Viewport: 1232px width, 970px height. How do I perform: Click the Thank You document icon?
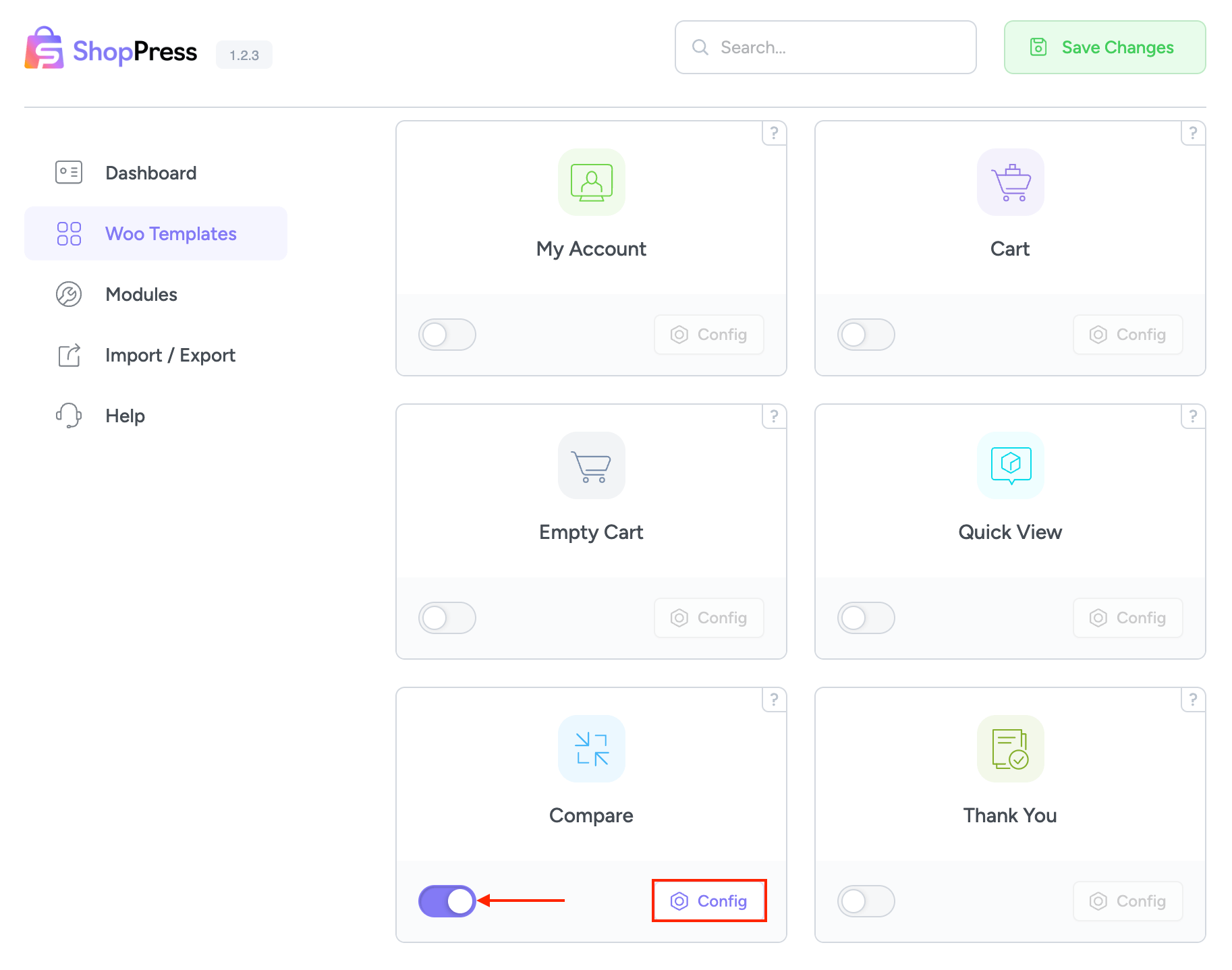(1009, 749)
